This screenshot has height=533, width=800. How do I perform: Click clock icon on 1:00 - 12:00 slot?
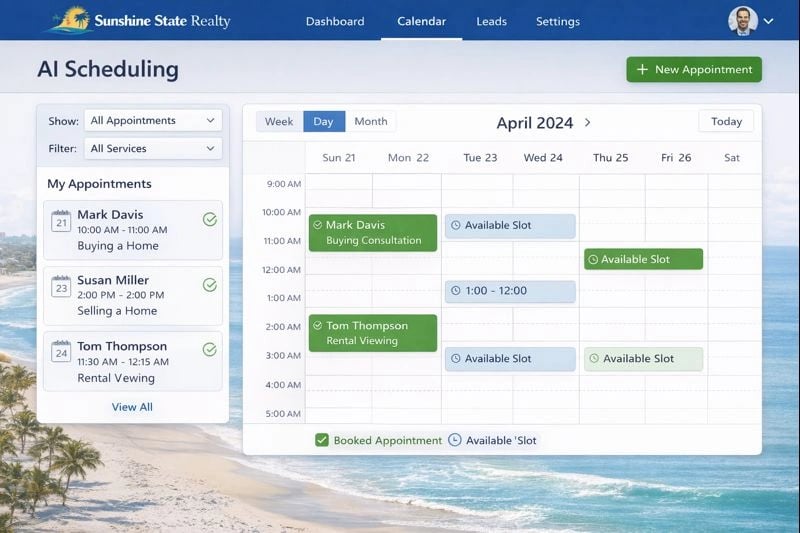(456, 291)
